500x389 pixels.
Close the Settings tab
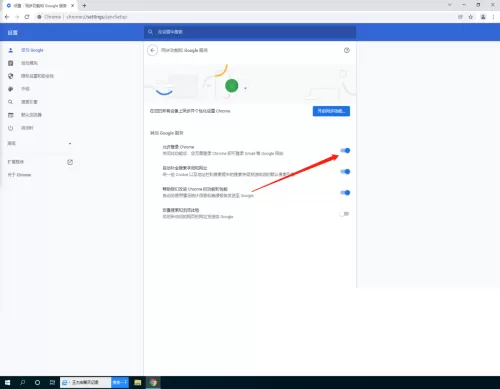click(x=73, y=5)
